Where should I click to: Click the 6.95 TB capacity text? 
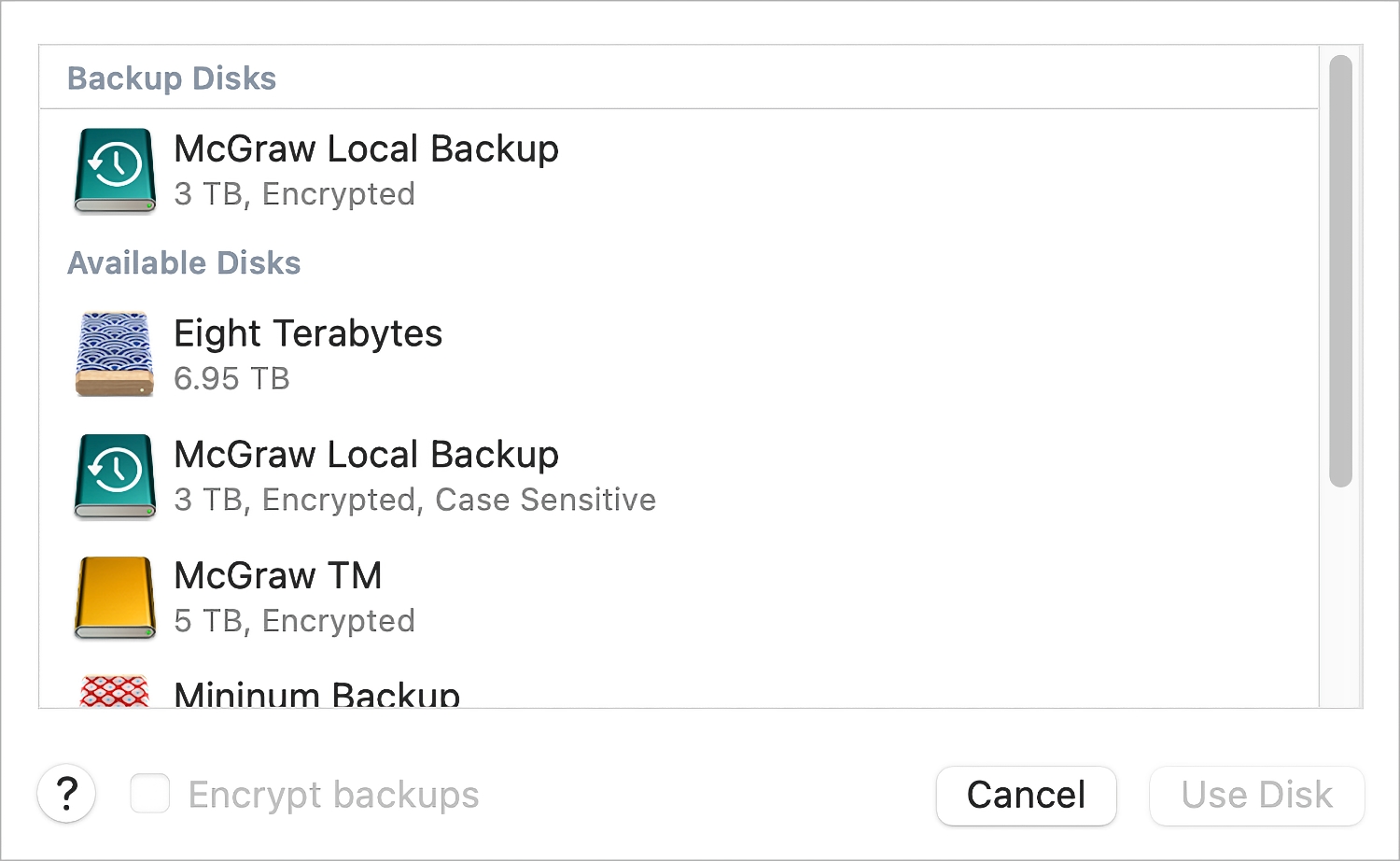231,379
